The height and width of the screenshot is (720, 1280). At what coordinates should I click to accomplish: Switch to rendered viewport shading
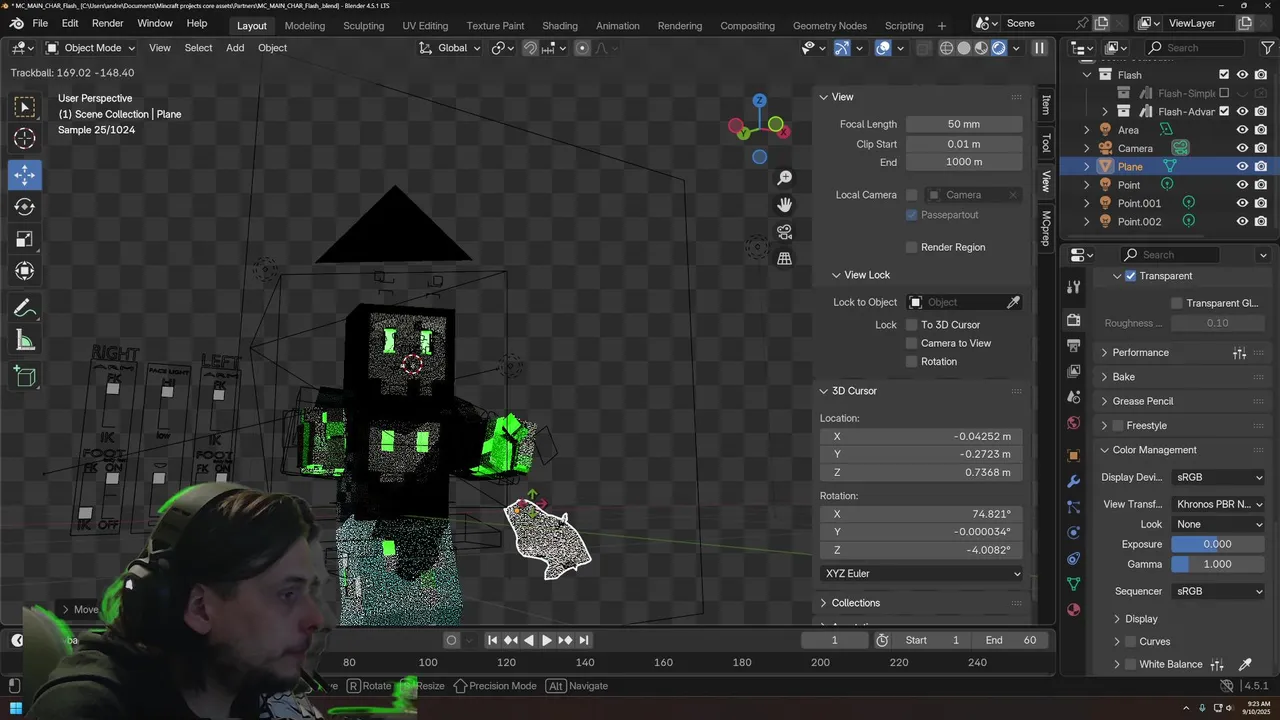(x=998, y=48)
